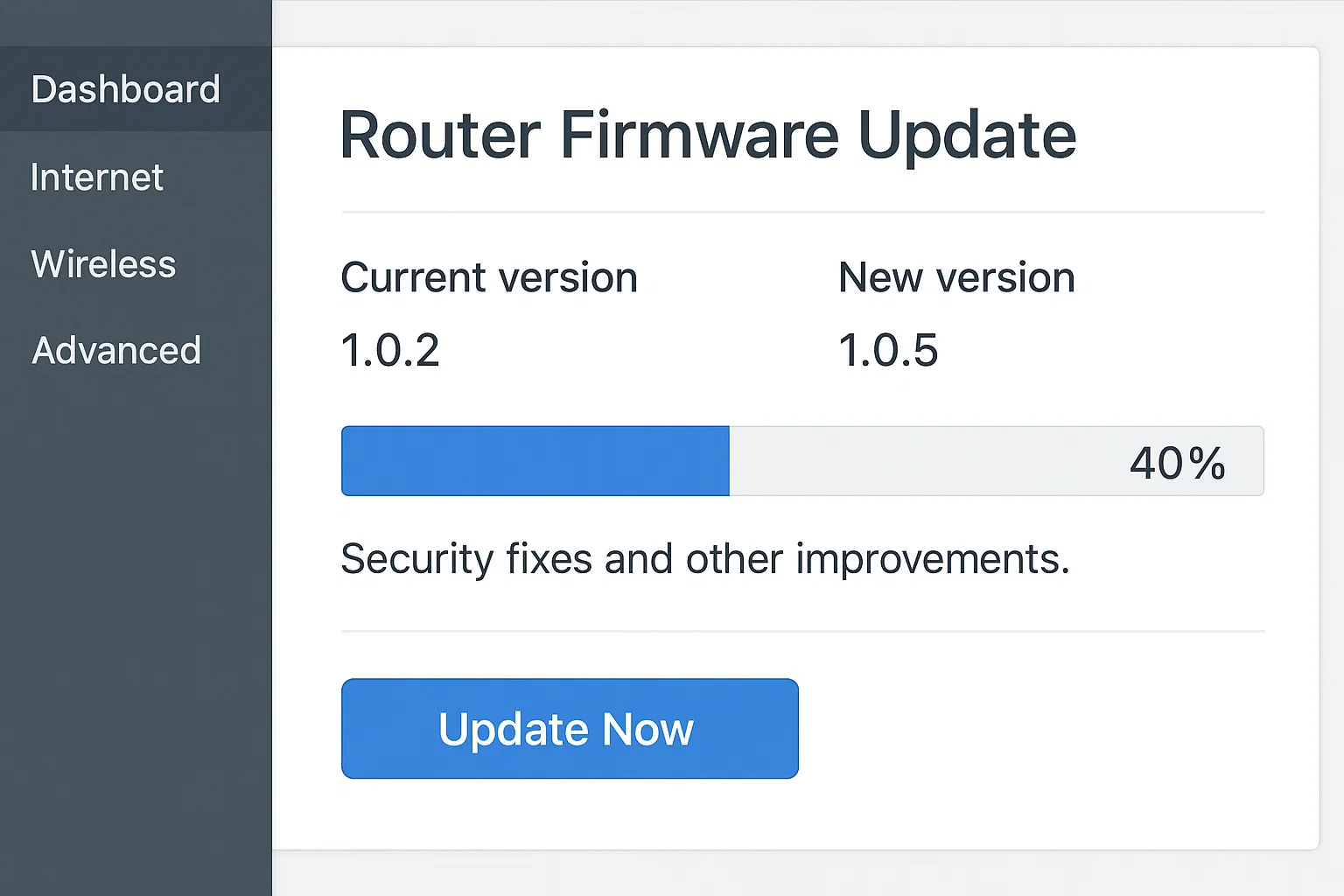The height and width of the screenshot is (896, 1344).
Task: Click the security fixes description text
Action: click(x=705, y=559)
